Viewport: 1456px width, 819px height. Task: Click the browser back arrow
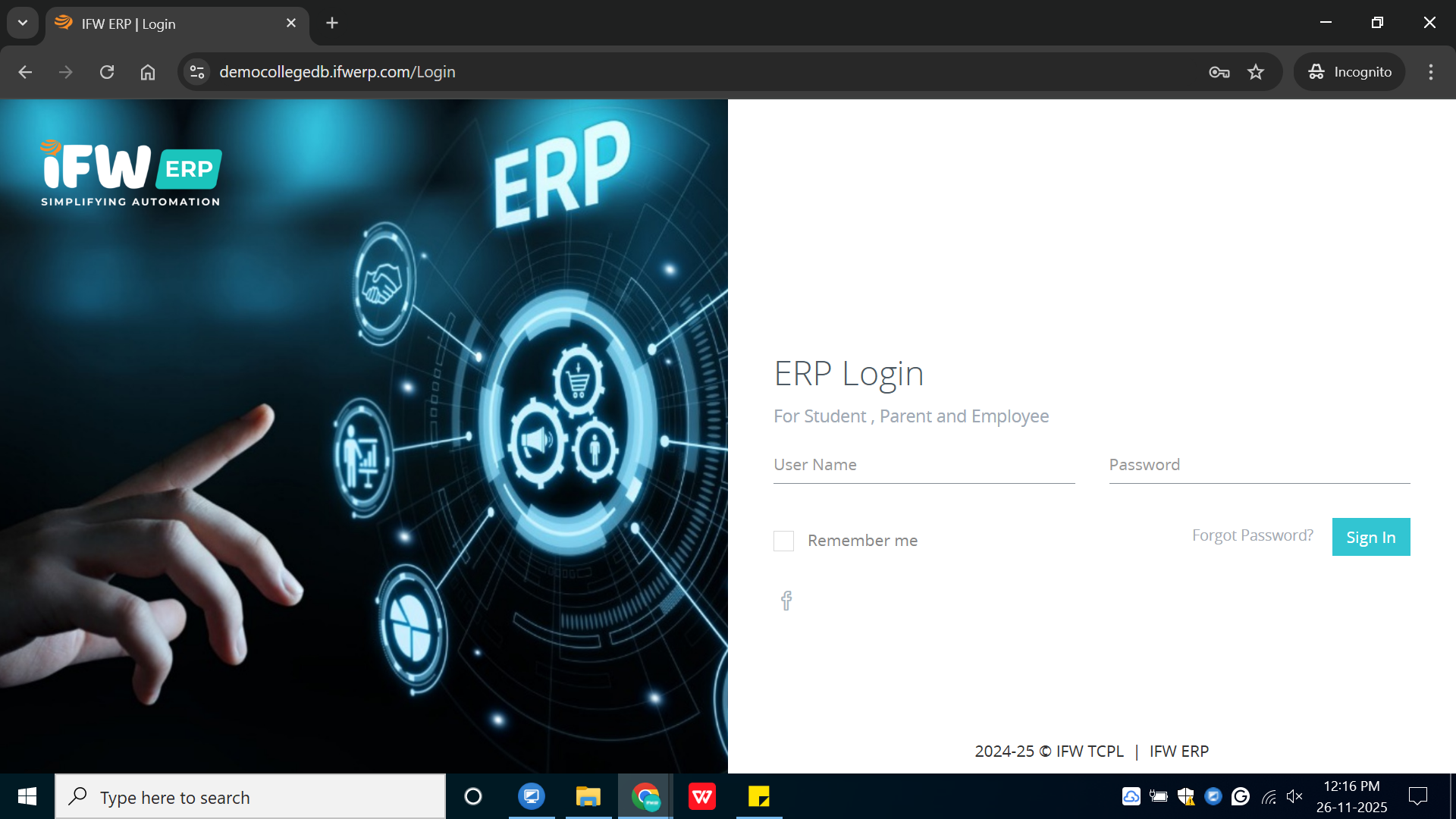pos(25,72)
